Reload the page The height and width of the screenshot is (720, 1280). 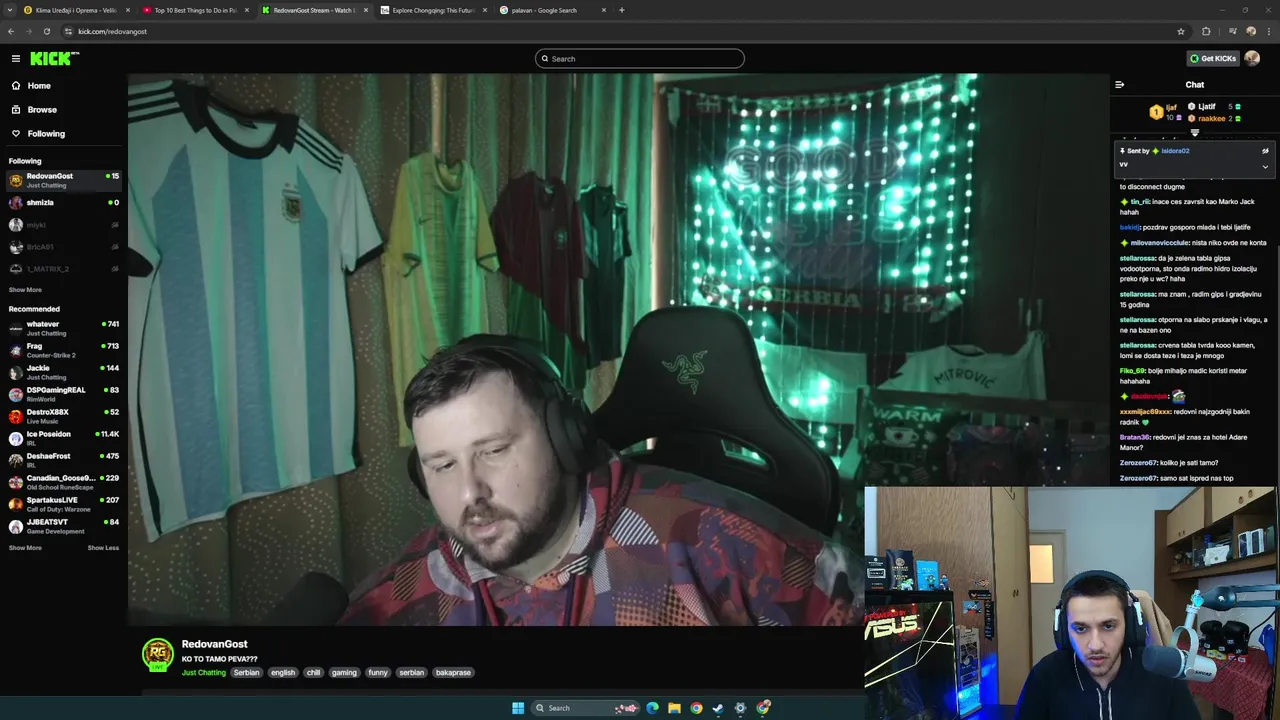(x=46, y=31)
